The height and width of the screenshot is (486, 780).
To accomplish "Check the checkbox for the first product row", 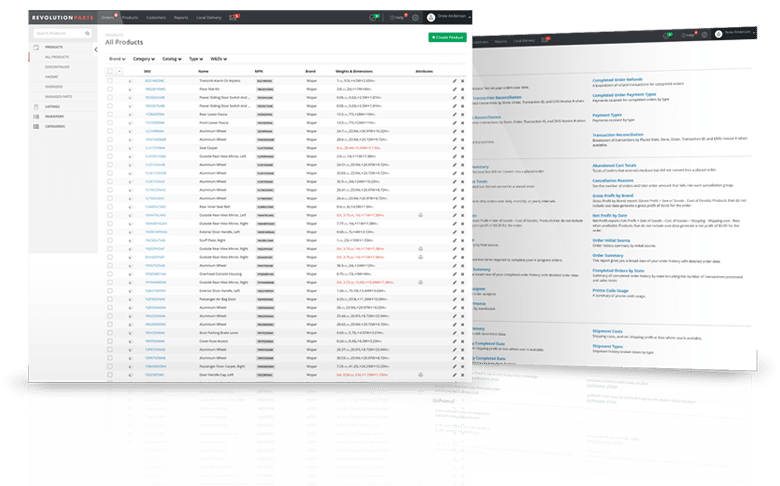I will point(110,80).
